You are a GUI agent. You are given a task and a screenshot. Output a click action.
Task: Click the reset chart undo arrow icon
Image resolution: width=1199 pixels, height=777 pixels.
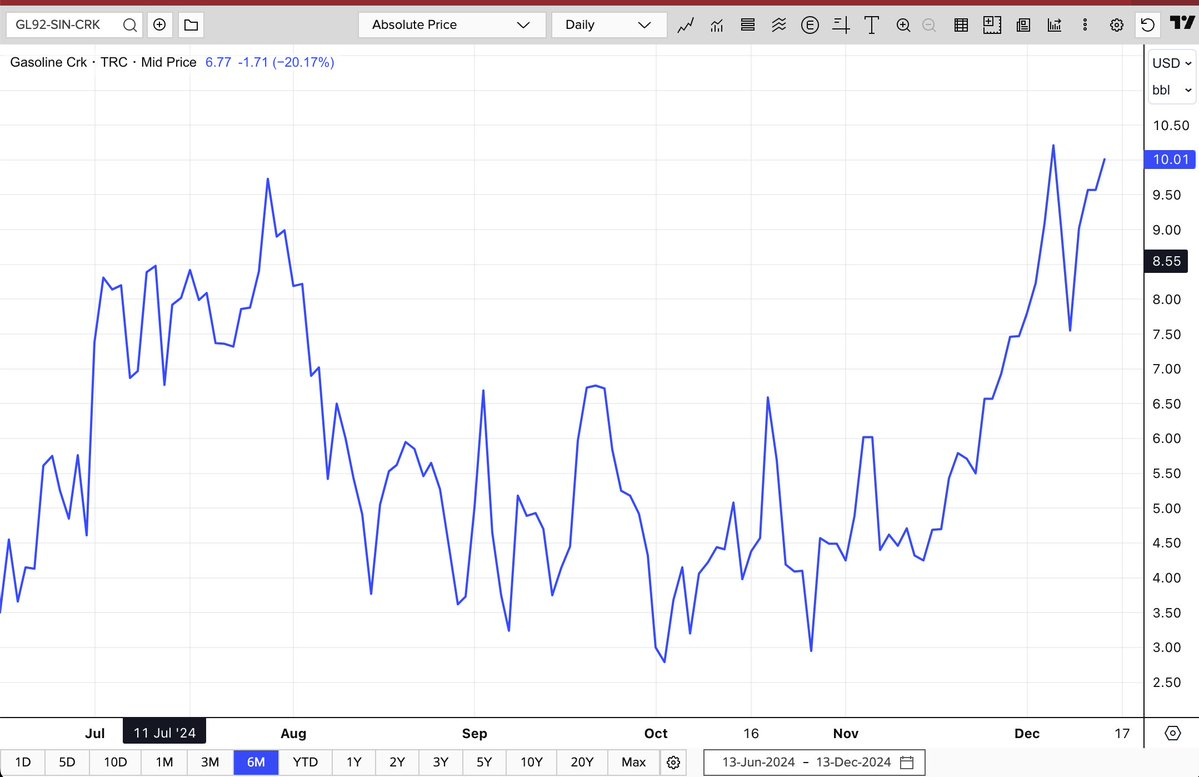[x=1148, y=25]
